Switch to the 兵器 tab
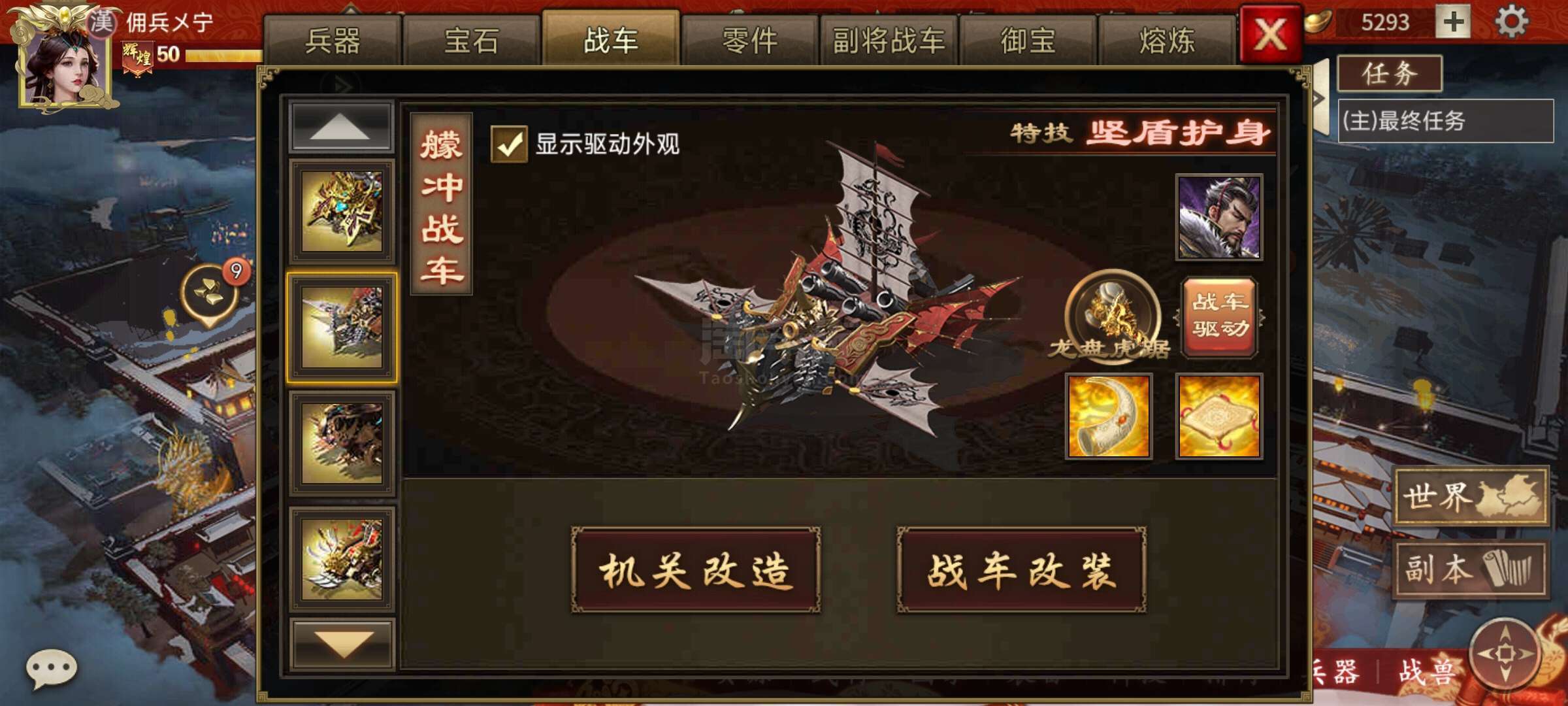 pos(333,41)
